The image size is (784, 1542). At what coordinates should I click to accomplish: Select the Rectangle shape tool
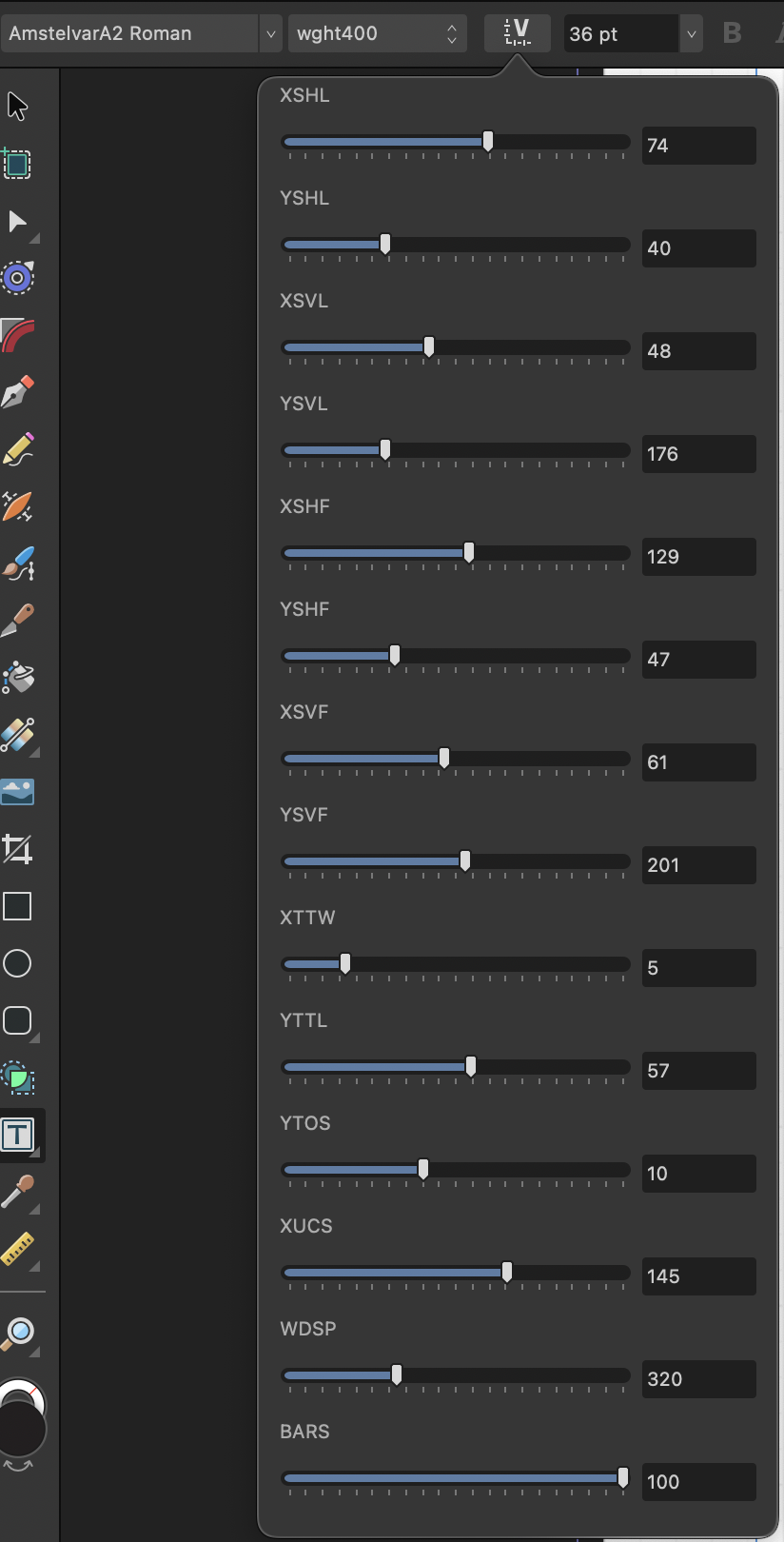click(17, 906)
